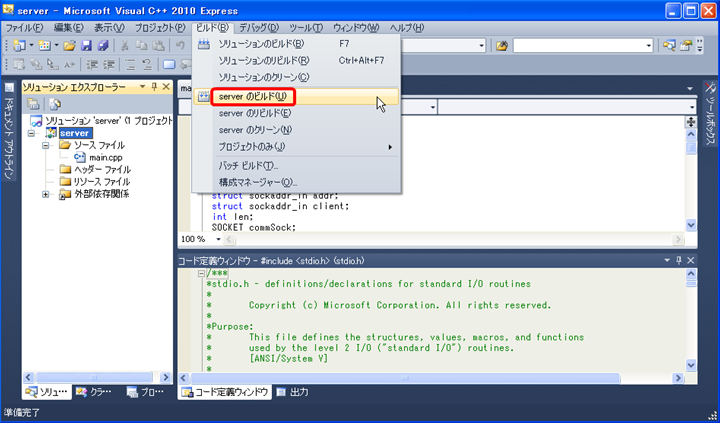The width and height of the screenshot is (720, 423).
Task: Click the Cut scissors icon
Action: pyautogui.click(x=124, y=45)
